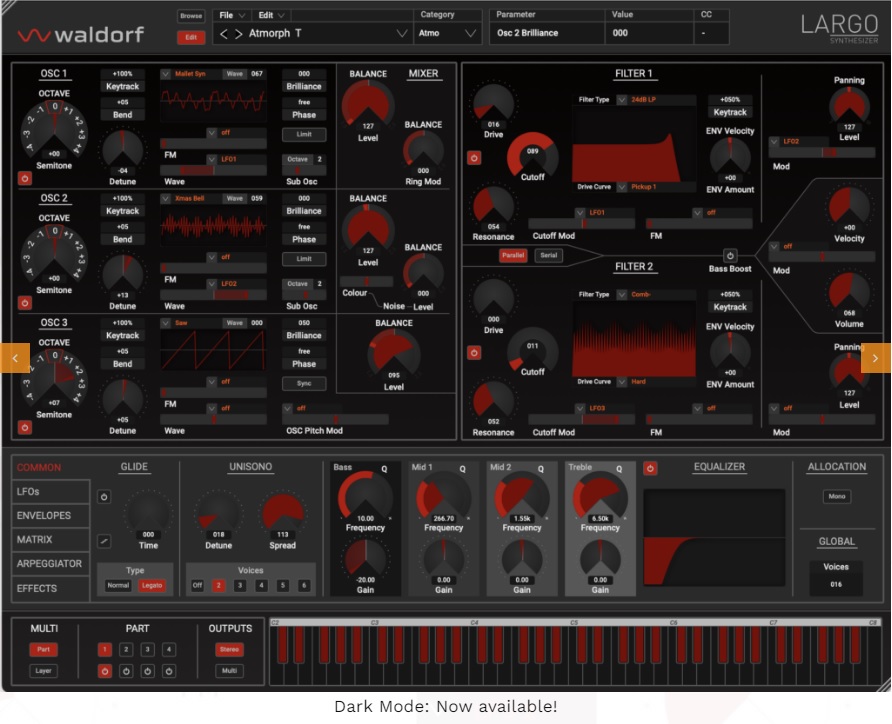The image size is (892, 724).
Task: Click the Volume knob
Action: 849,292
